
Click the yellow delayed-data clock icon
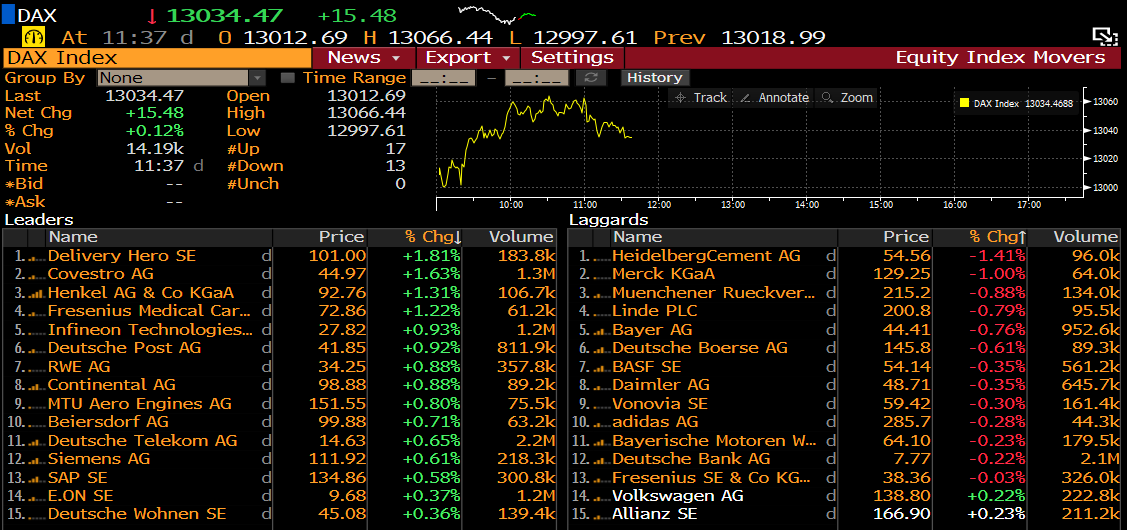pos(34,37)
